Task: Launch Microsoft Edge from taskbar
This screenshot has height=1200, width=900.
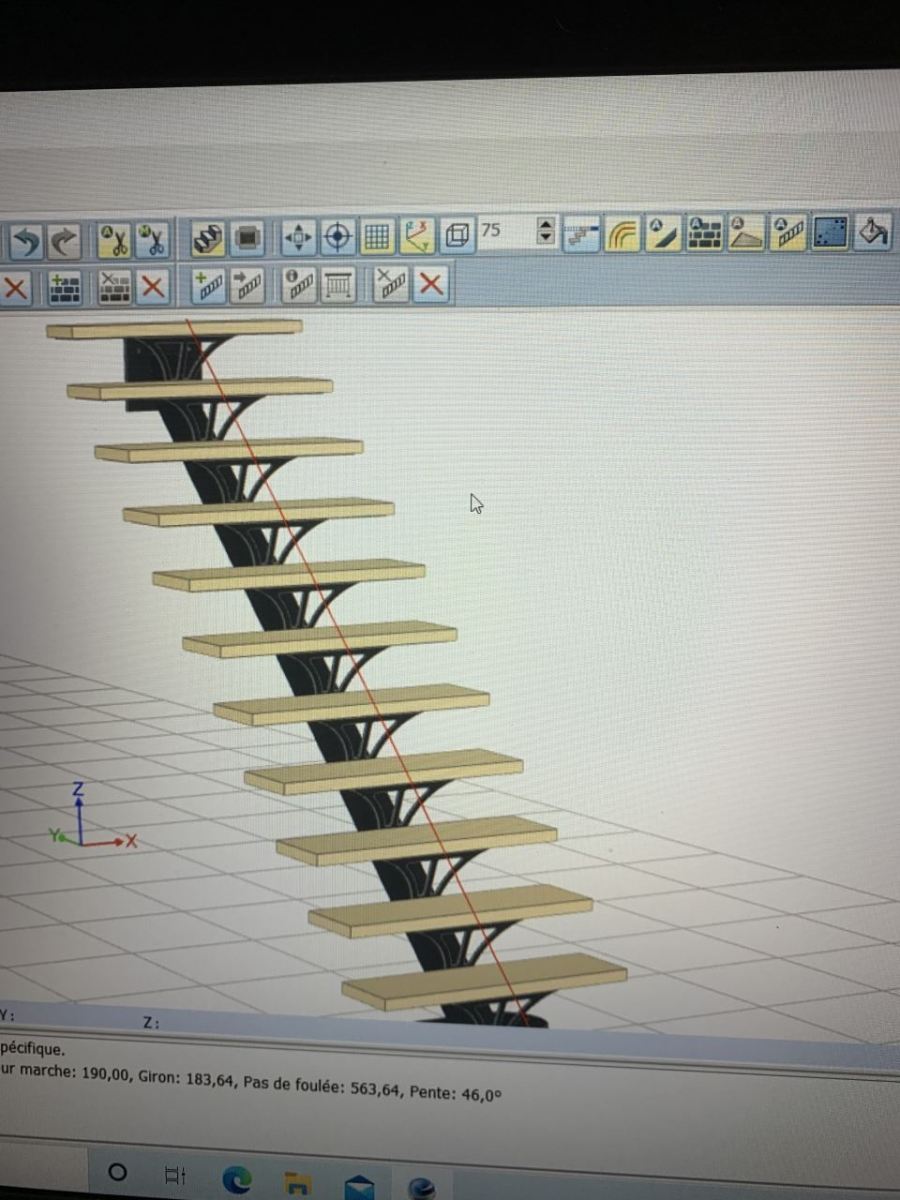Action: (x=236, y=1180)
